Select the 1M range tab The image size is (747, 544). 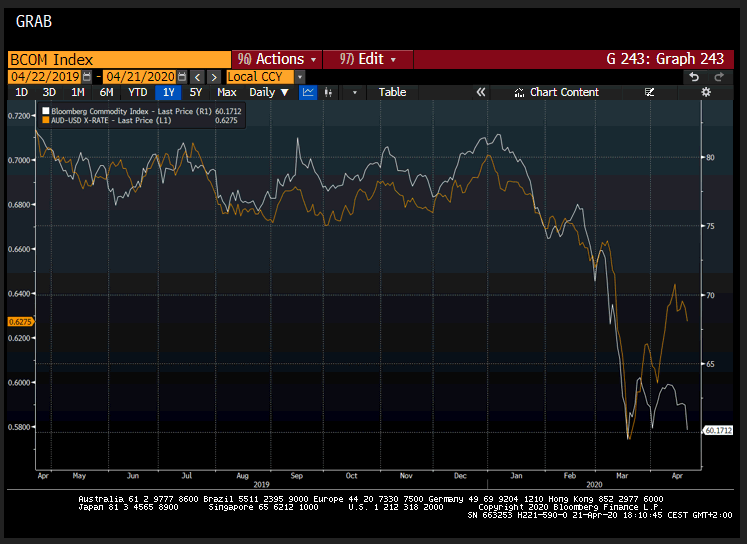click(x=78, y=92)
